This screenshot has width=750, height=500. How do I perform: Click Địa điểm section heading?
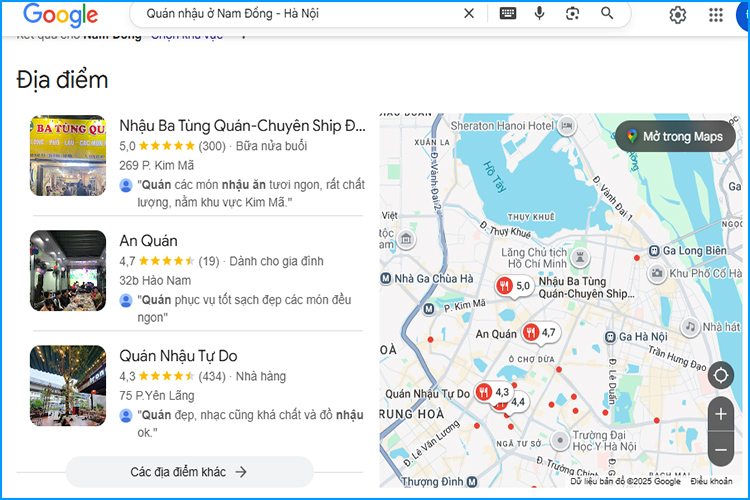62,80
